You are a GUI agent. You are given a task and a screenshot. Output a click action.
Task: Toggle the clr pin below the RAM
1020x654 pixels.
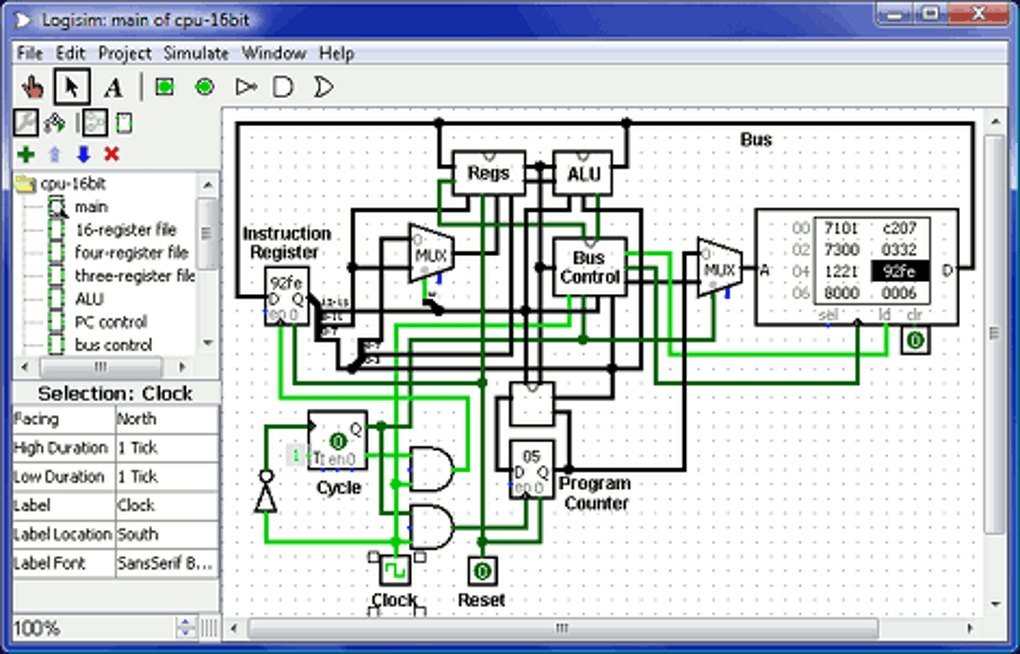coord(915,340)
